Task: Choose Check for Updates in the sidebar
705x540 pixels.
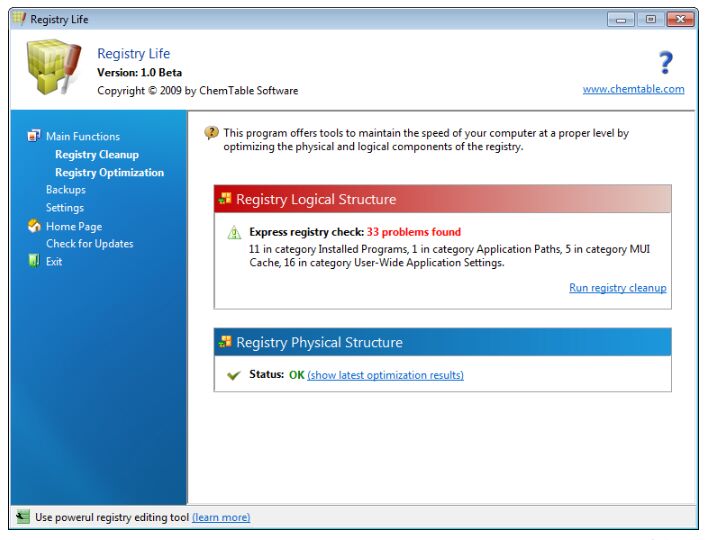Action: coord(89,244)
